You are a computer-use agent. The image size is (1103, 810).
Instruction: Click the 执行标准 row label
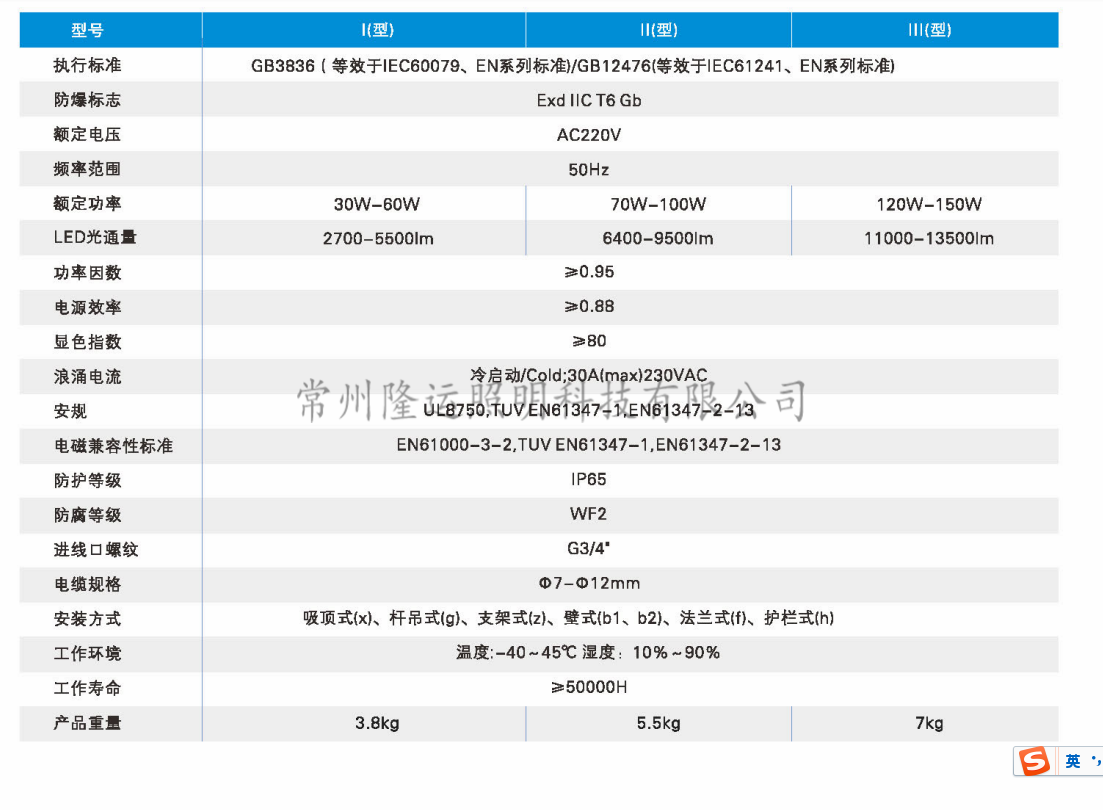point(87,66)
